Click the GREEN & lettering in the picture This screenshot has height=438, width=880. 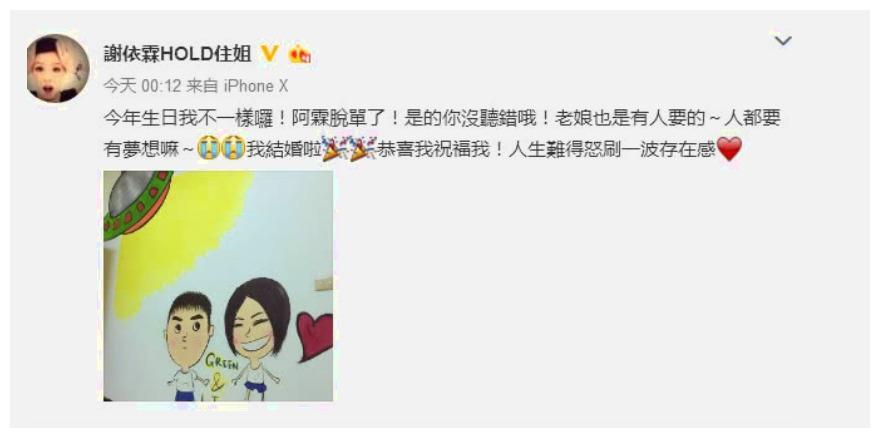218,373
